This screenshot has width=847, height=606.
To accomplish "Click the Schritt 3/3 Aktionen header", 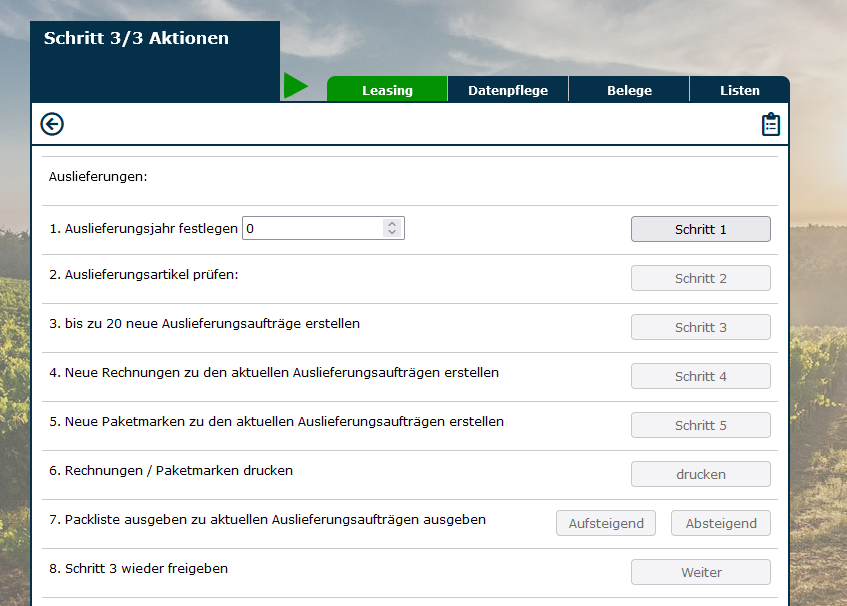I will tap(136, 39).
